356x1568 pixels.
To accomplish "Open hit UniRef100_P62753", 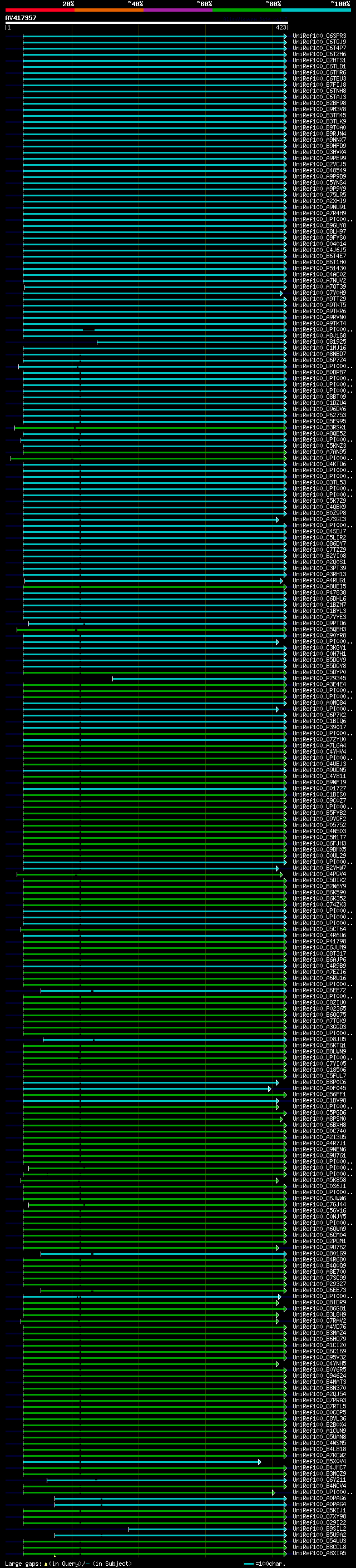I will 319,415.
